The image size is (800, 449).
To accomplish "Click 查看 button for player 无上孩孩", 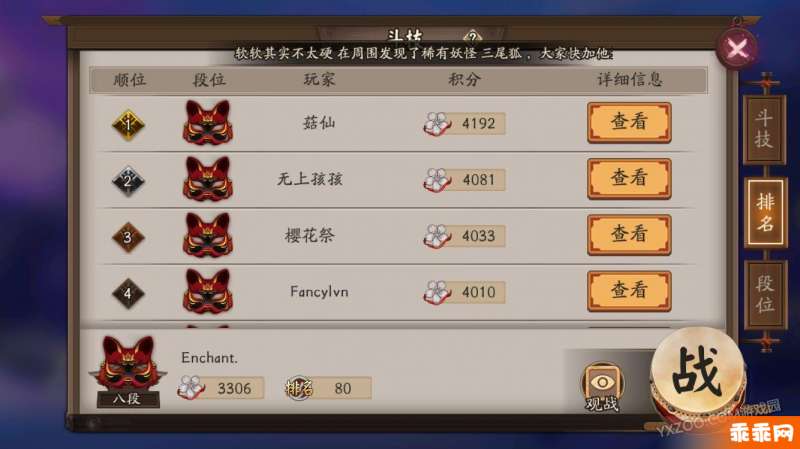I will point(629,179).
